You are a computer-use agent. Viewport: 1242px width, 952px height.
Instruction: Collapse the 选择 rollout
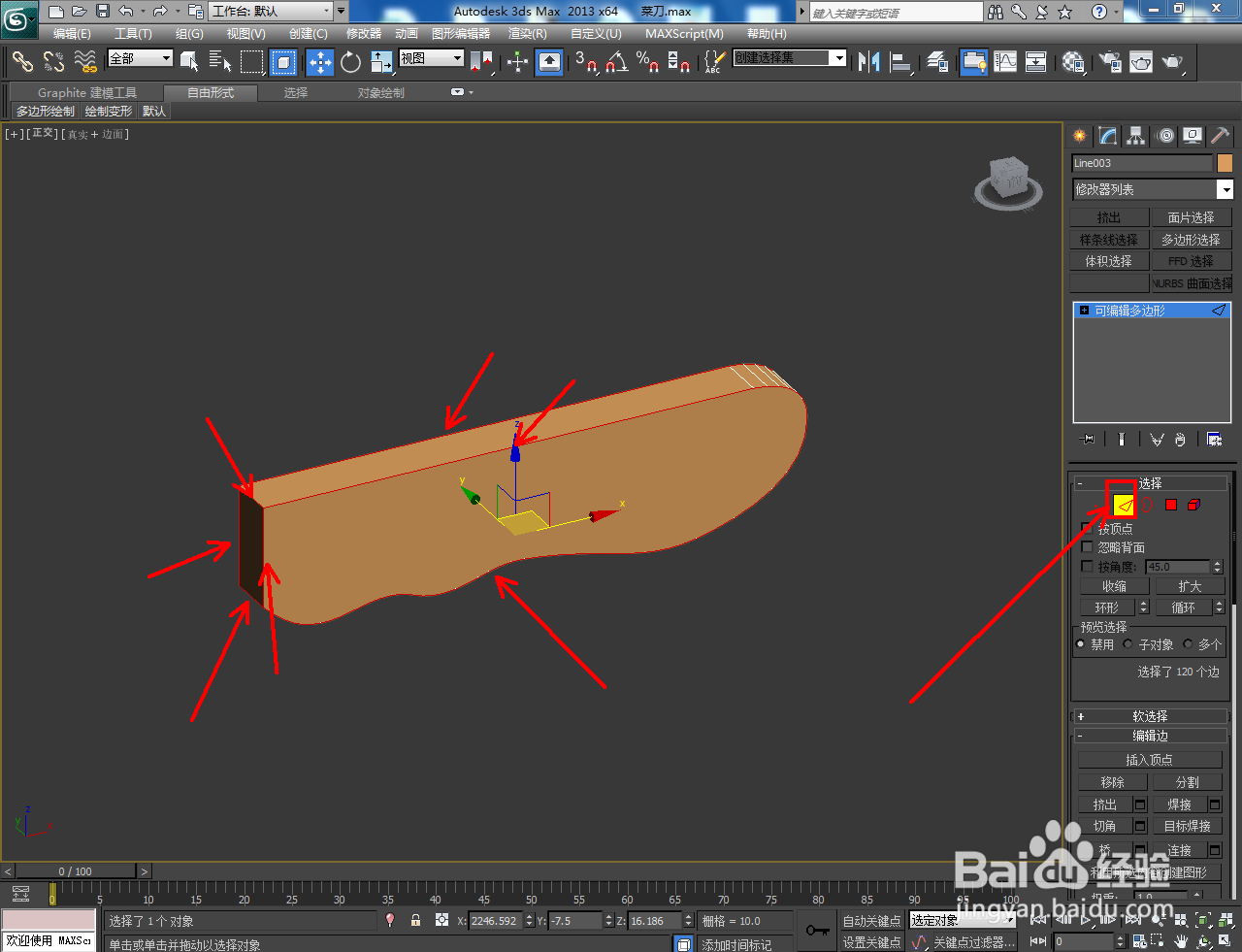(x=1150, y=482)
